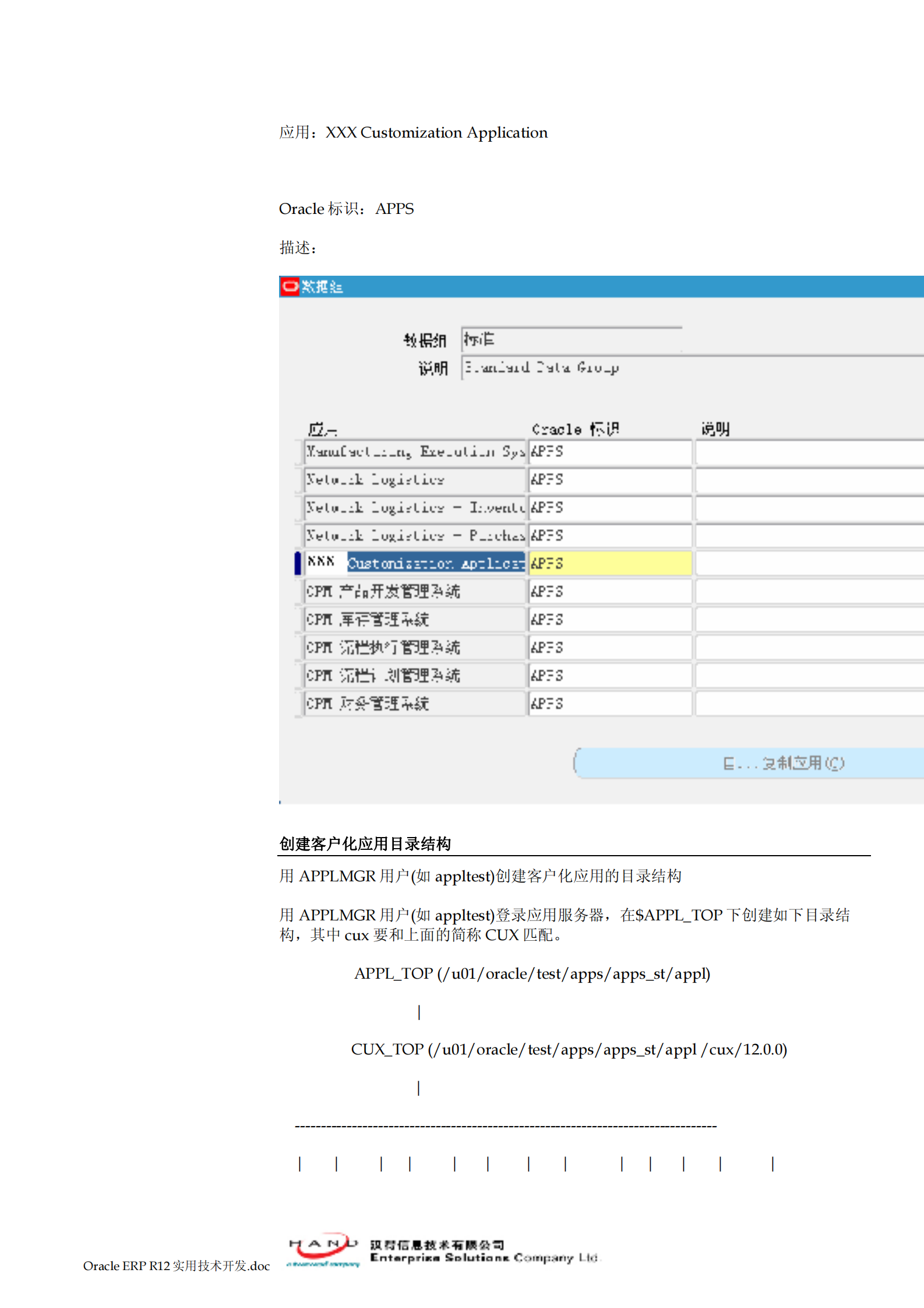Select the Network Logistics - Inventory application cell
This screenshot has height=1308, width=924.
click(415, 508)
